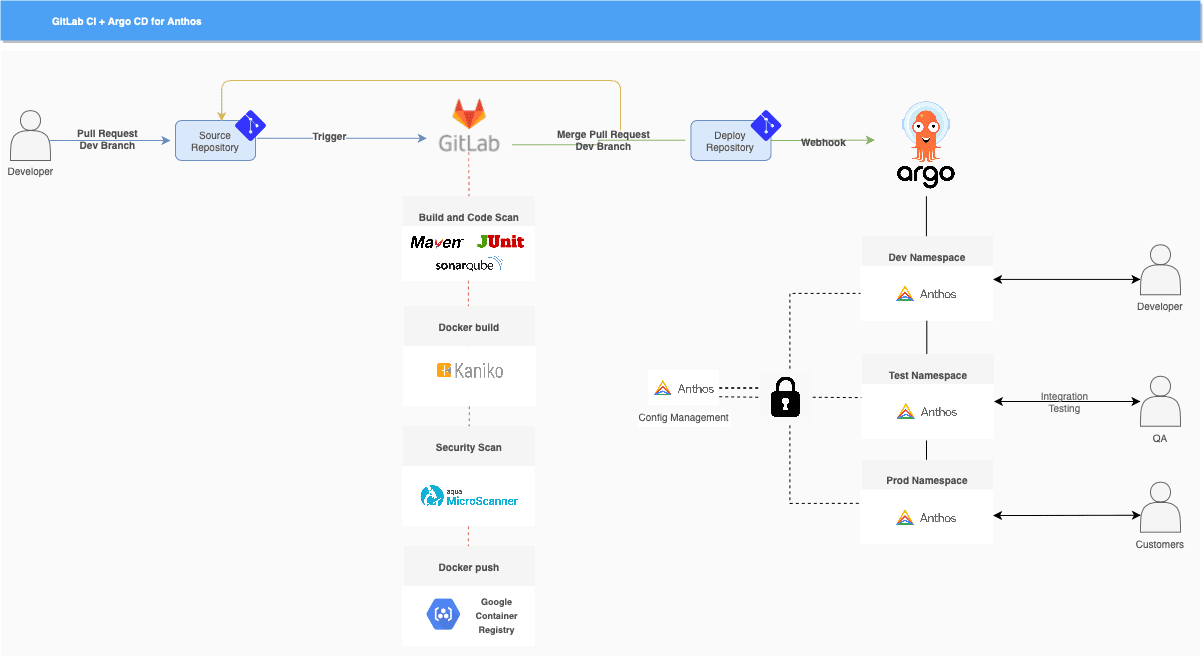Select the Argo octopus mascot icon

(926, 135)
